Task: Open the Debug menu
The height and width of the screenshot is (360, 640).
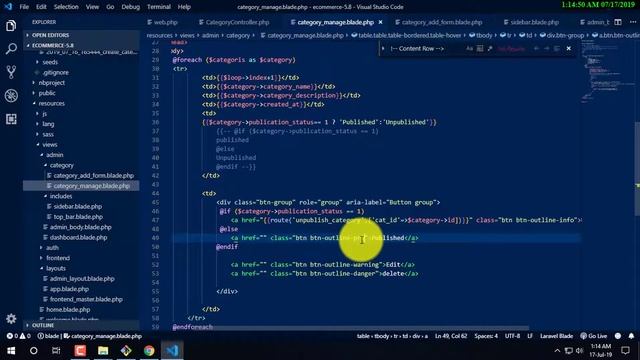Action: tap(131, 7)
